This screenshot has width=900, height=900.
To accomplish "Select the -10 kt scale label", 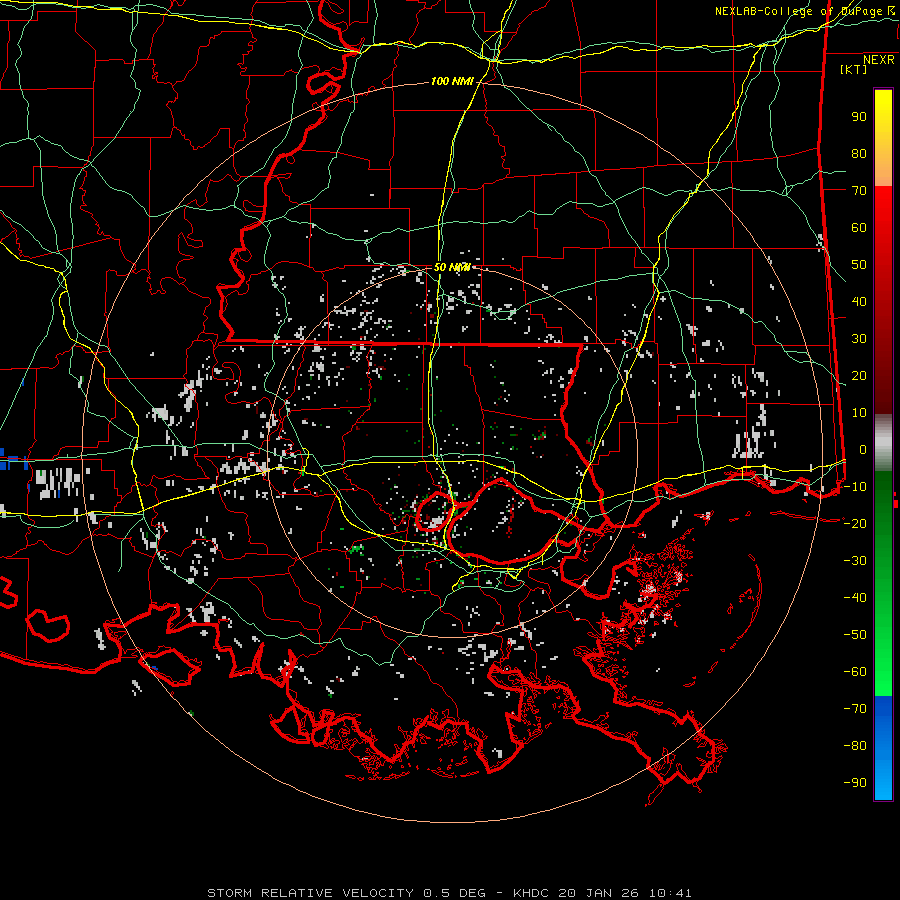I will 855,487.
